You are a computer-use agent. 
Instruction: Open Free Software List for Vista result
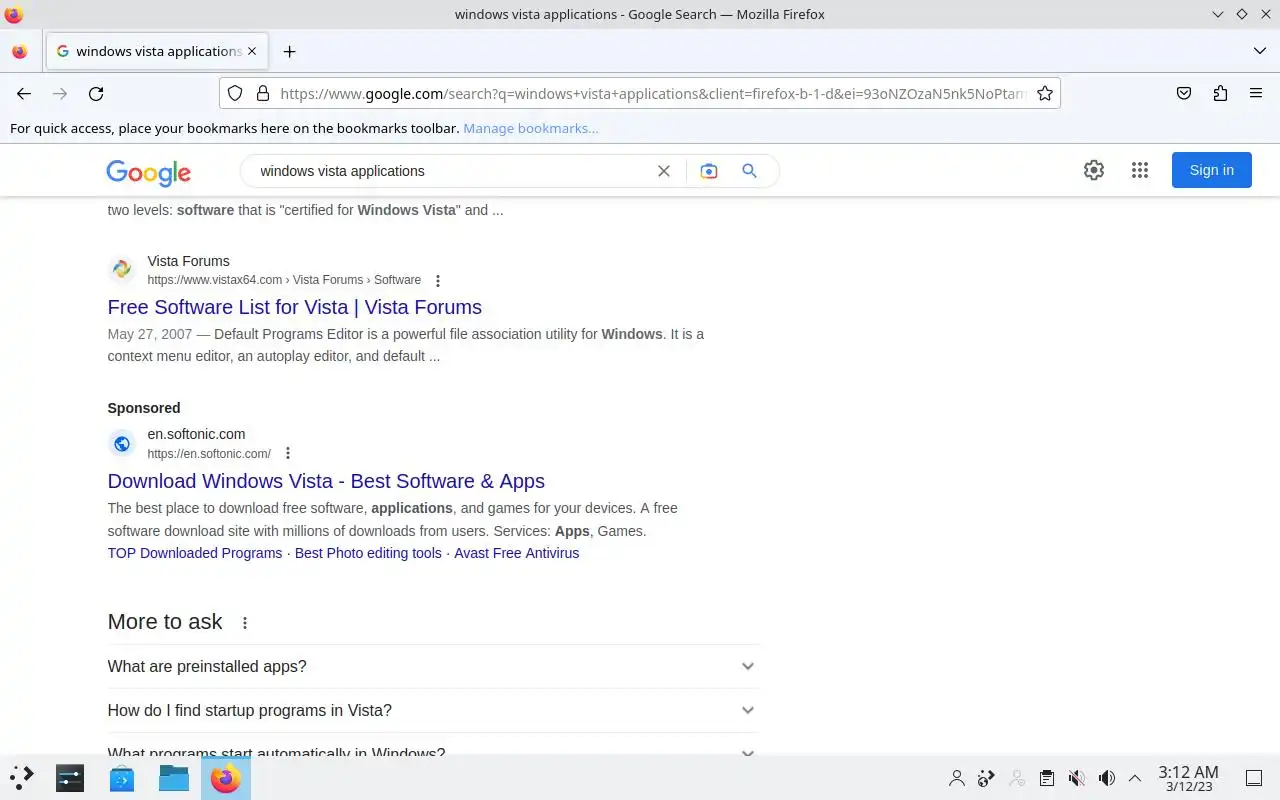pyautogui.click(x=295, y=307)
